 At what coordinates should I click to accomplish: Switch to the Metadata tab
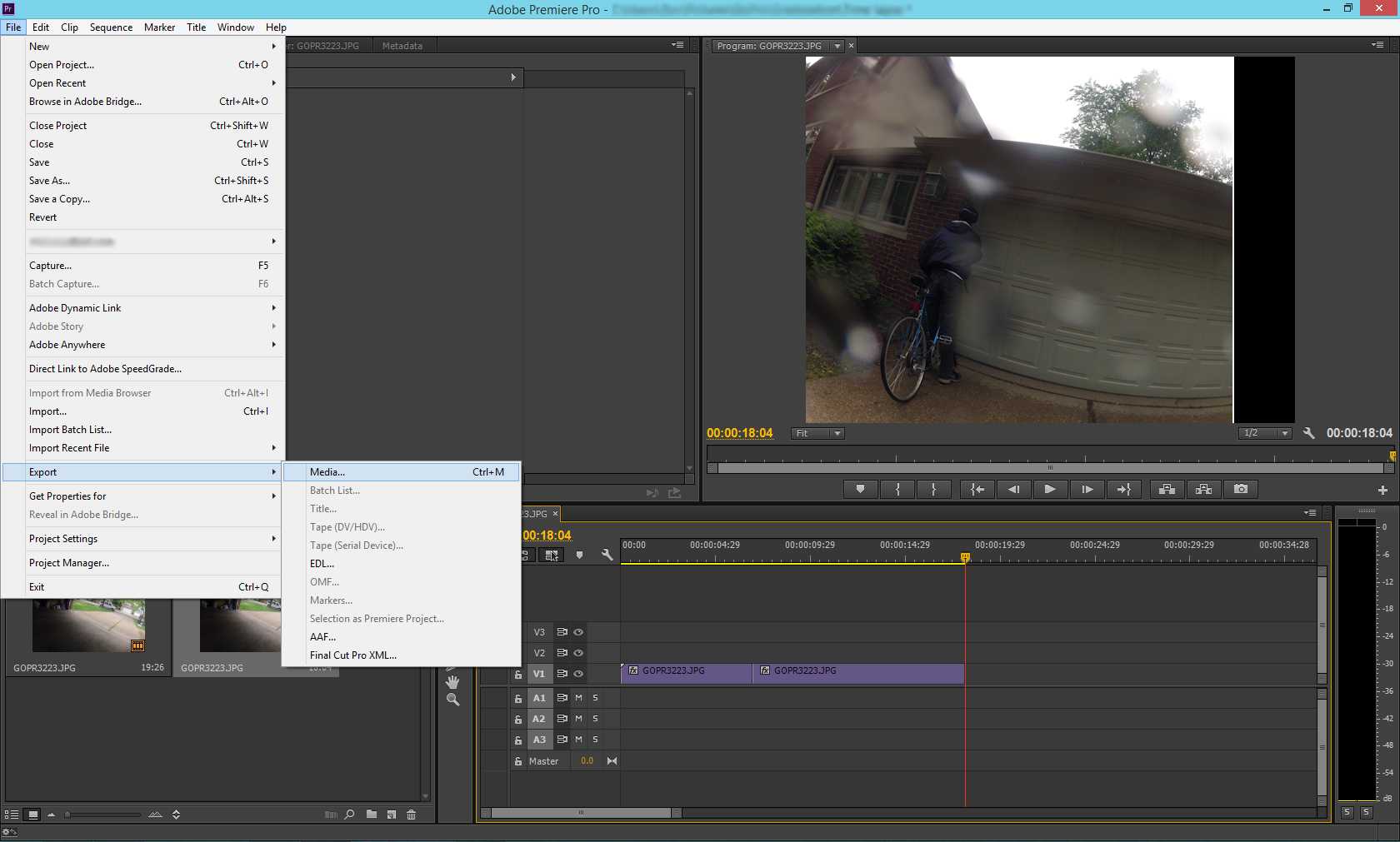point(402,46)
